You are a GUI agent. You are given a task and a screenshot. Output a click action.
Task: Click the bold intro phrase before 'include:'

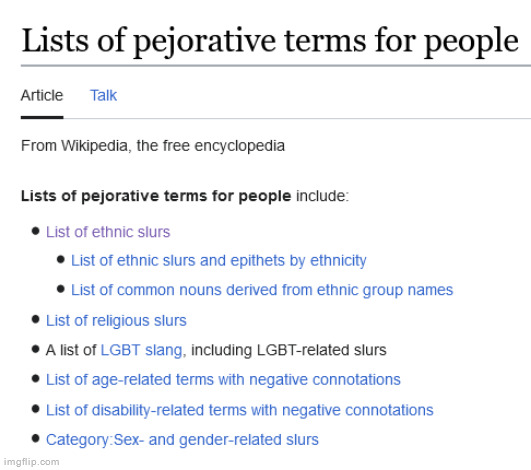pos(156,196)
